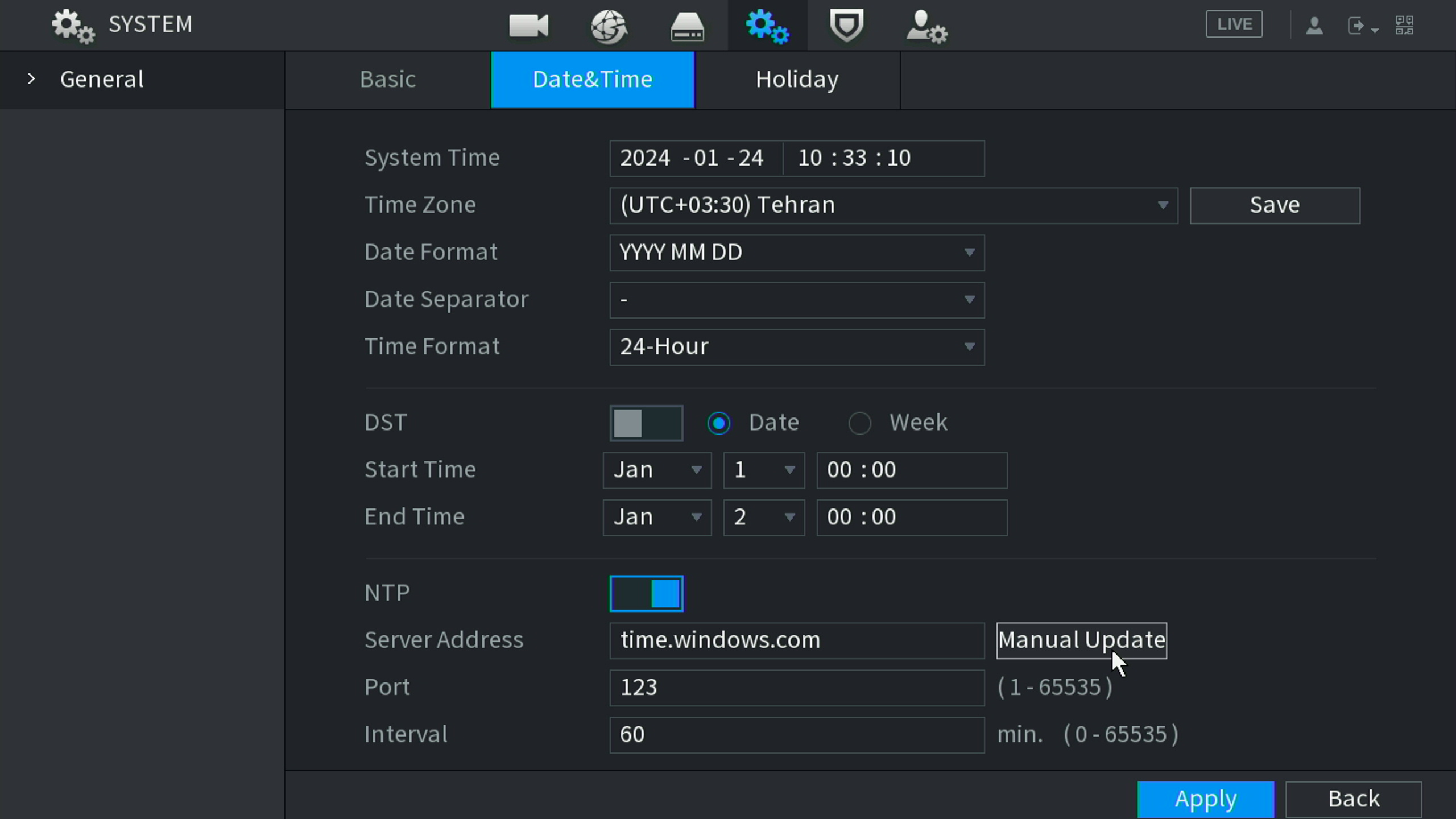1456x819 pixels.
Task: Open the Camera settings icon
Action: click(x=528, y=26)
